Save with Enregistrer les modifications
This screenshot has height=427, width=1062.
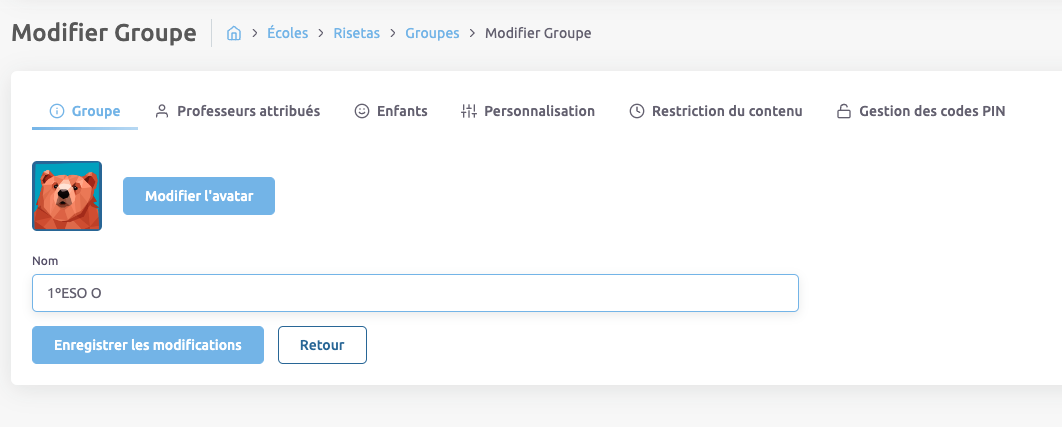click(x=148, y=345)
